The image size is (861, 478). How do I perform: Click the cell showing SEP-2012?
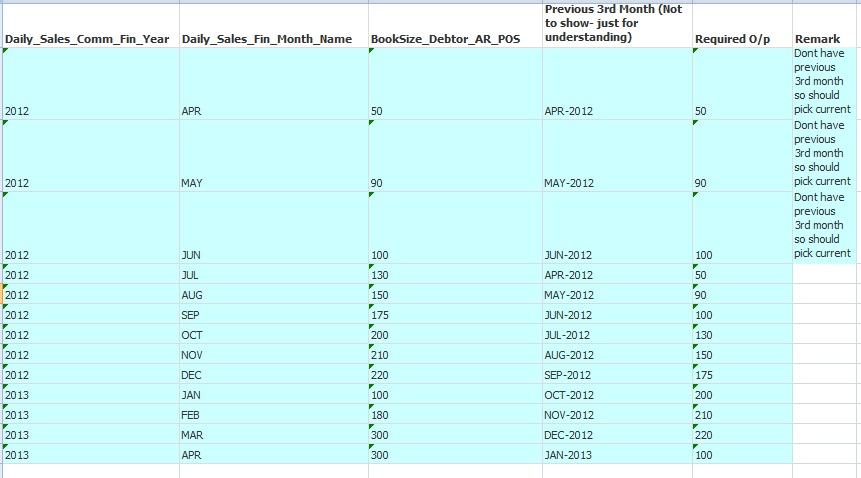[x=617, y=374]
